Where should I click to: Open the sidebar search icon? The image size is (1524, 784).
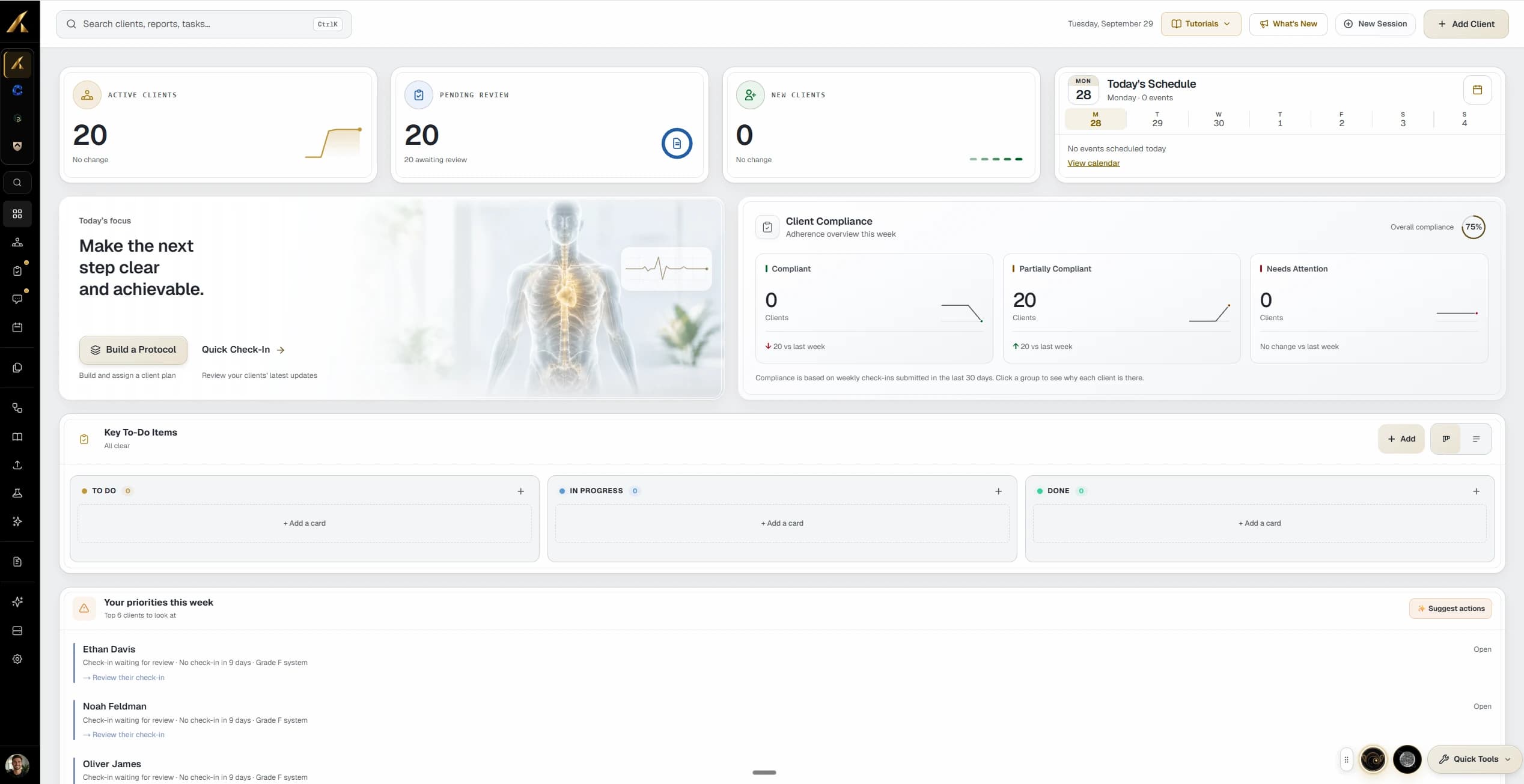pos(17,183)
